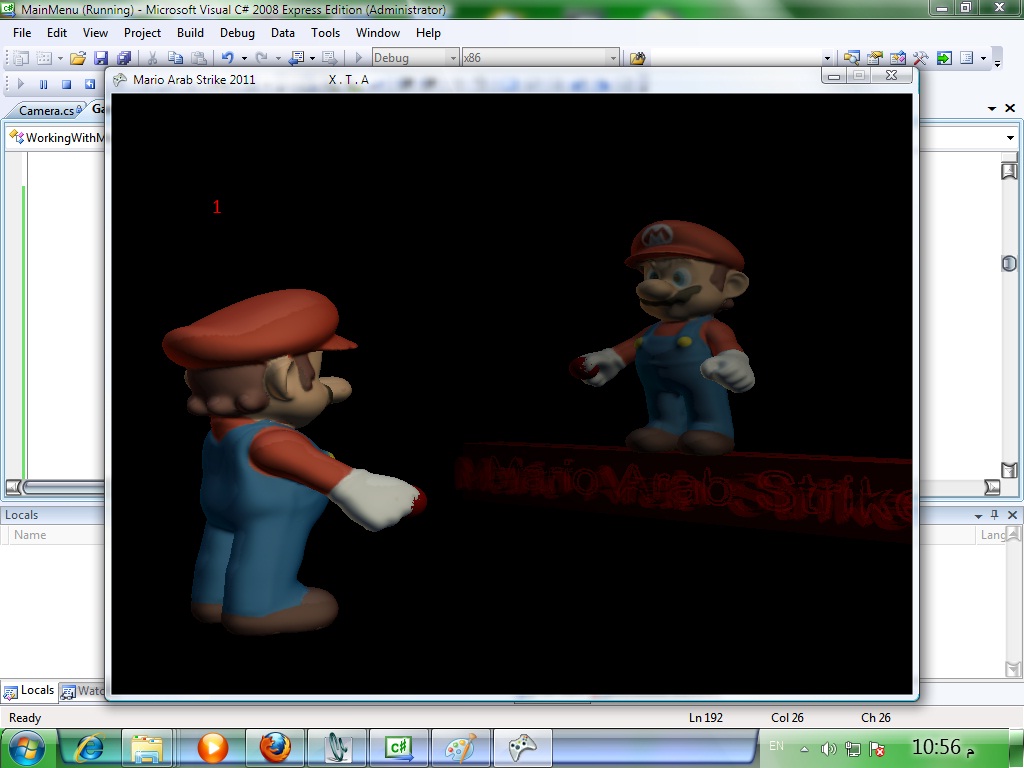The width and height of the screenshot is (1024, 768).
Task: Save the current file with the floppy icon
Action: tap(101, 58)
